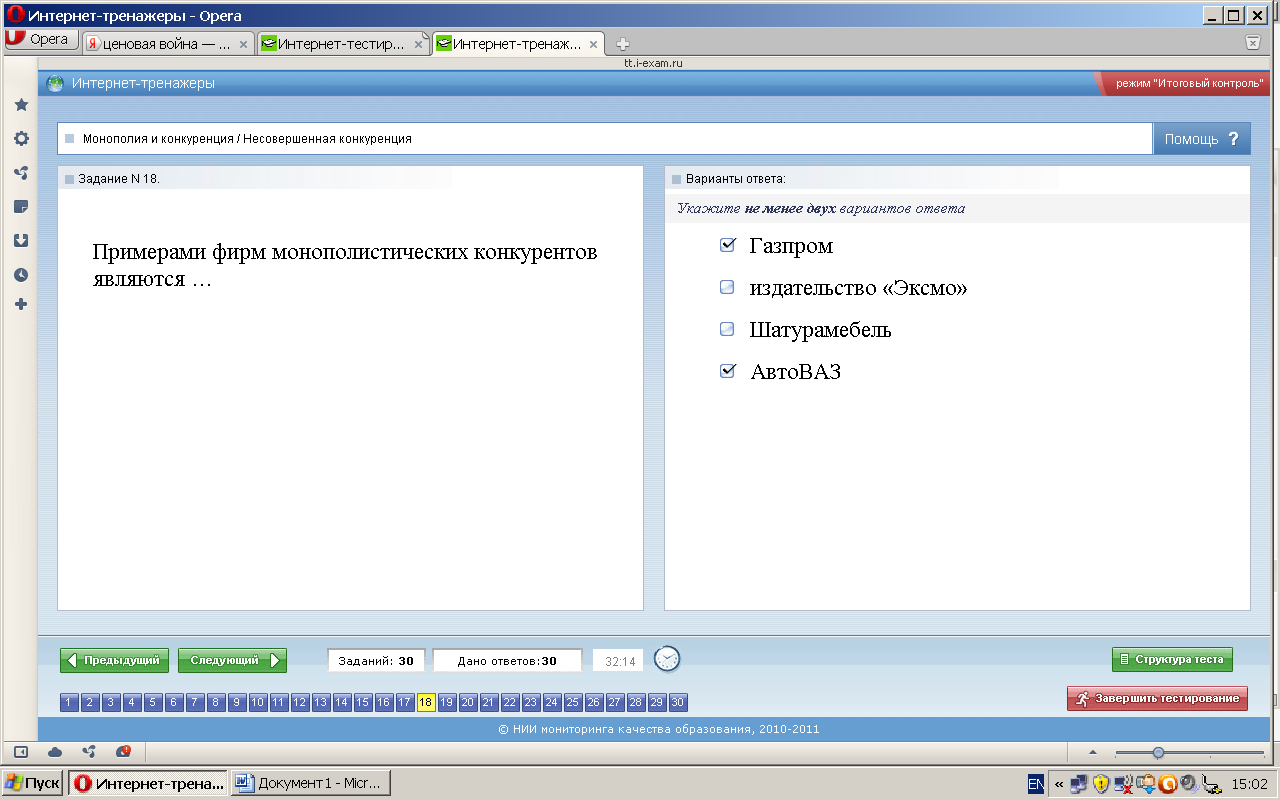Jump to question 30
Screen dimensions: 1280x800
[678, 702]
